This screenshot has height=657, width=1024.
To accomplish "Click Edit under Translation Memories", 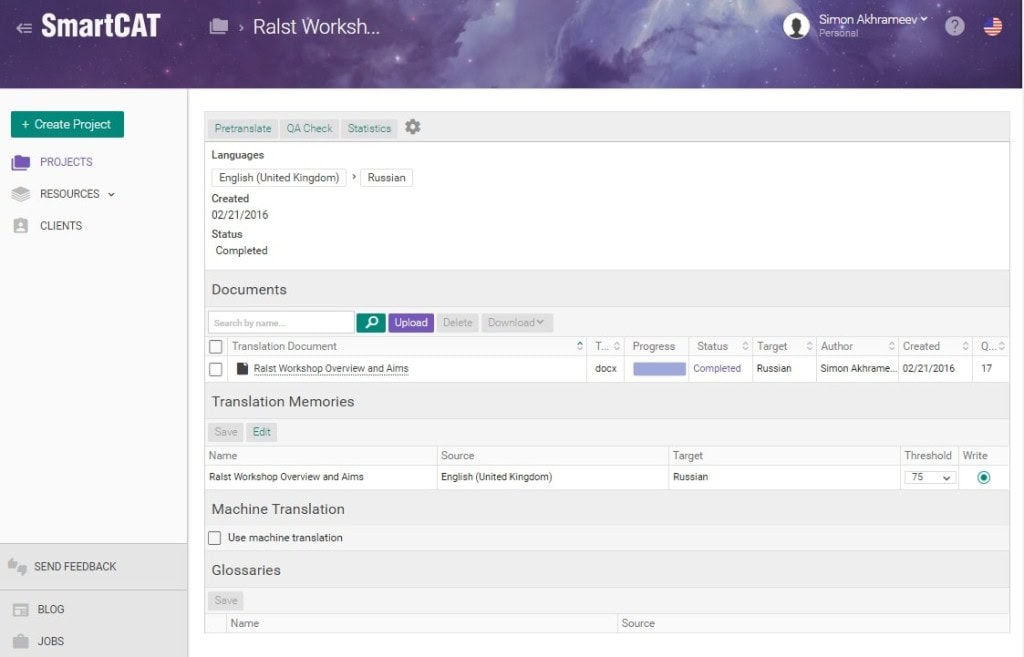I will [261, 432].
